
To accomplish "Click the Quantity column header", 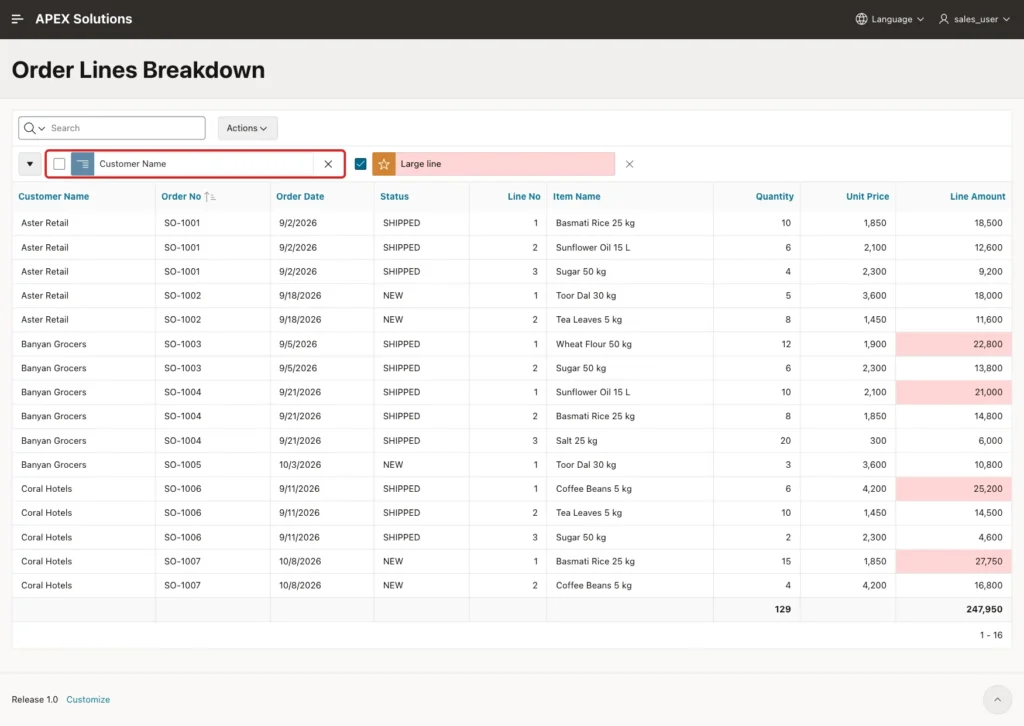I will (775, 197).
